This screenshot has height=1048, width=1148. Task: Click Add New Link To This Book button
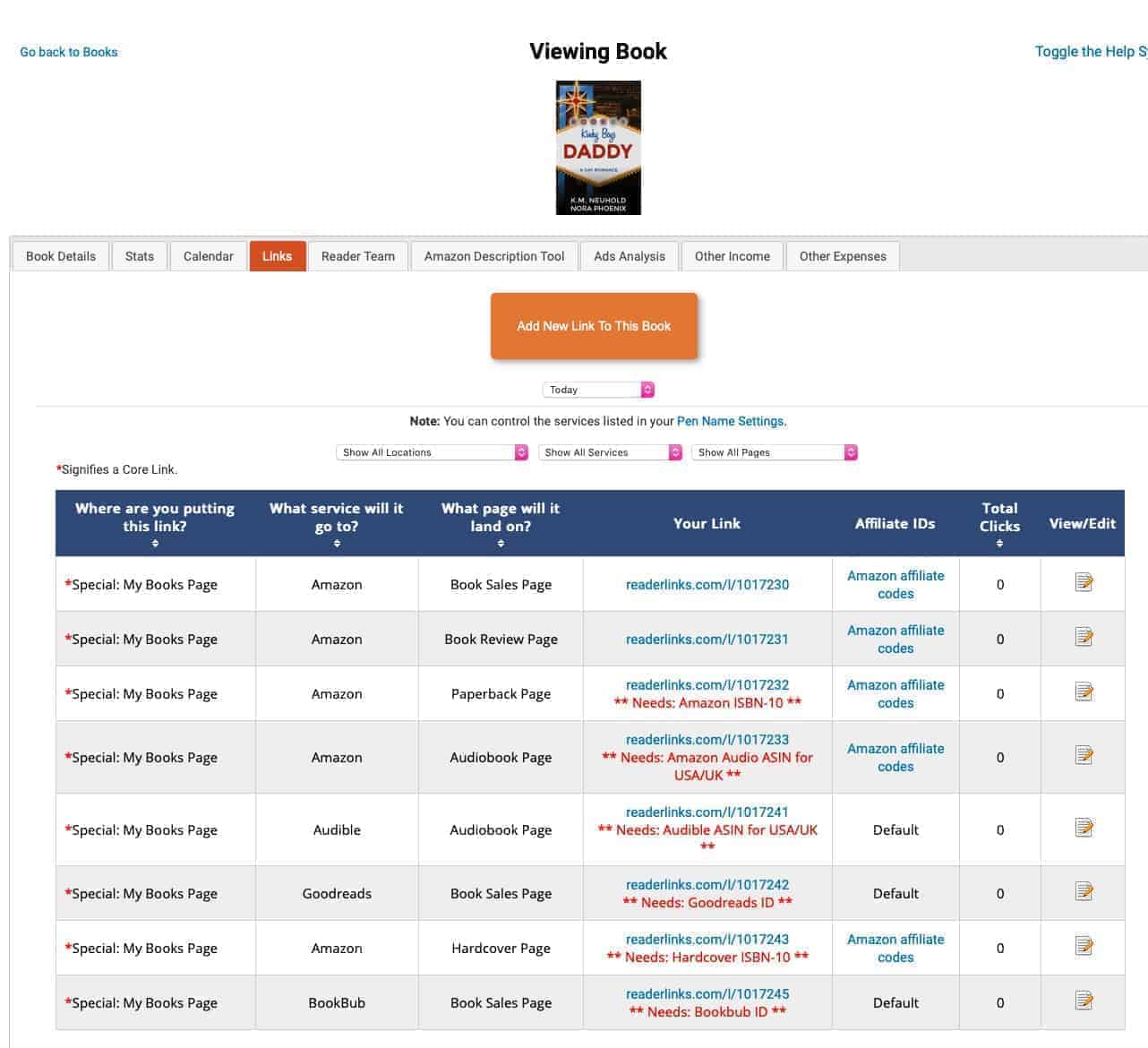[x=594, y=326]
